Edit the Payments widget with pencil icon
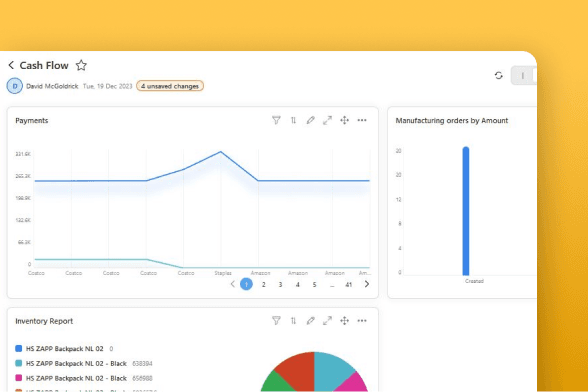The width and height of the screenshot is (588, 392). (x=310, y=120)
